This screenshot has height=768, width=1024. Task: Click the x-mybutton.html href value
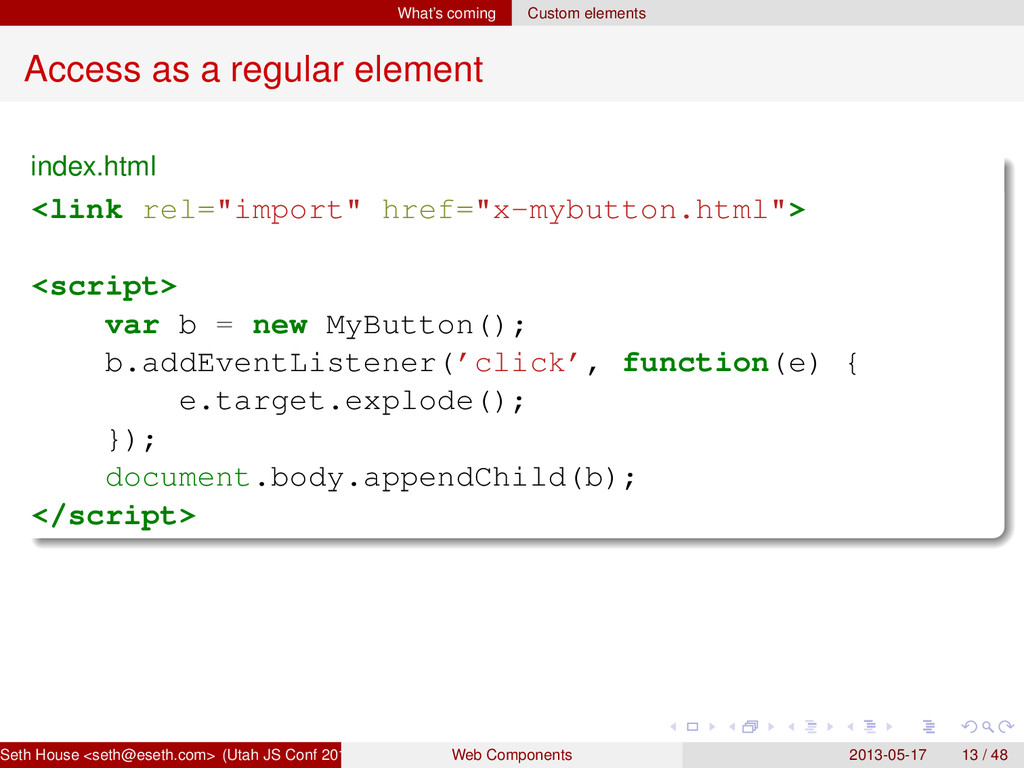pyautogui.click(x=630, y=210)
